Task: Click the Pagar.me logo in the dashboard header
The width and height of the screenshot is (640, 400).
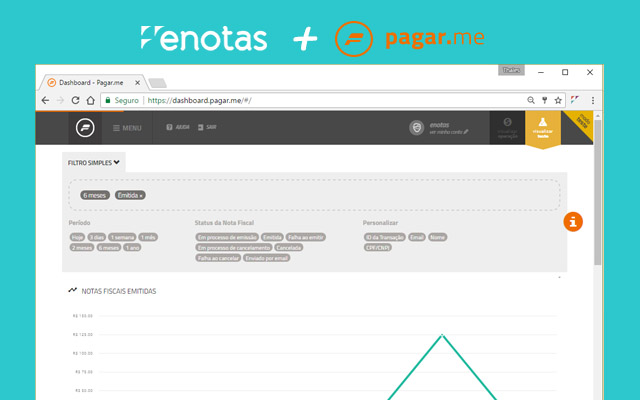Action: pyautogui.click(x=85, y=128)
